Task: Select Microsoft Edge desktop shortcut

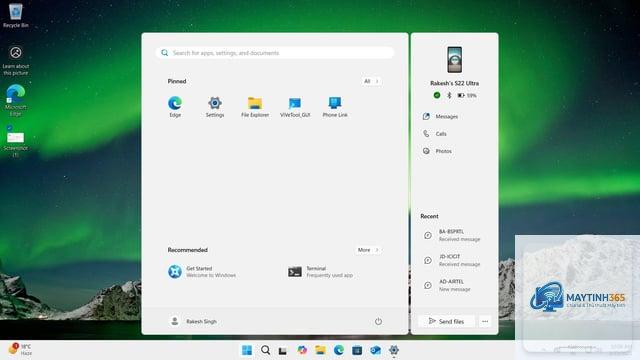Action: tap(16, 101)
